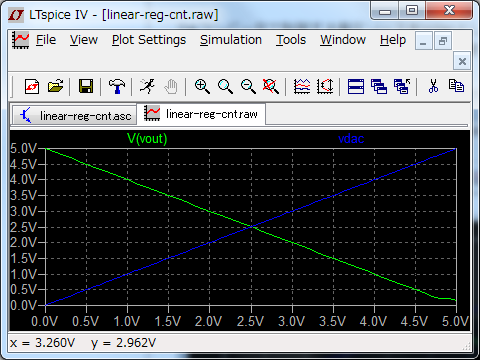The width and height of the screenshot is (480, 360).
Task: Close the inner document with X
Action: (462, 61)
